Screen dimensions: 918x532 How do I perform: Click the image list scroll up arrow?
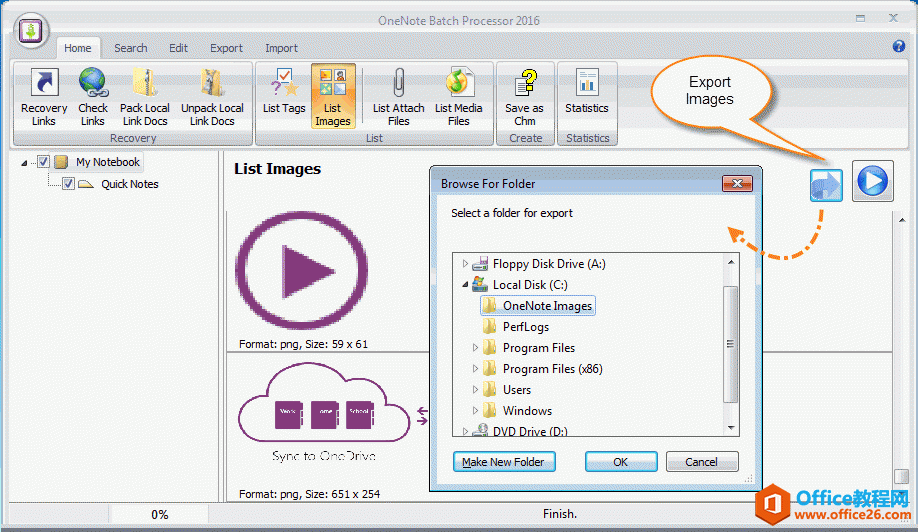[902, 220]
